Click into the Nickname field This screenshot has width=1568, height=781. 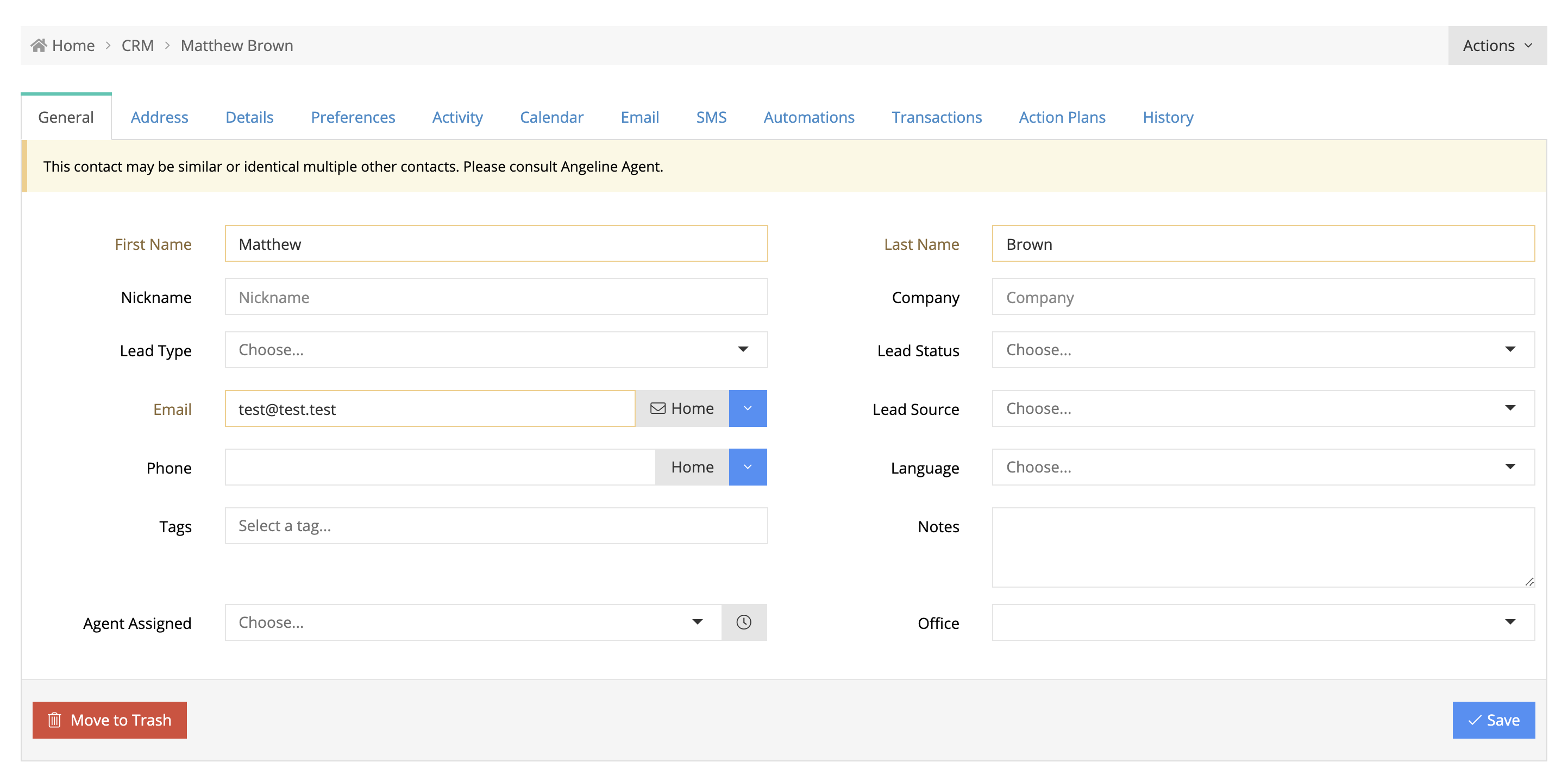[x=496, y=297]
